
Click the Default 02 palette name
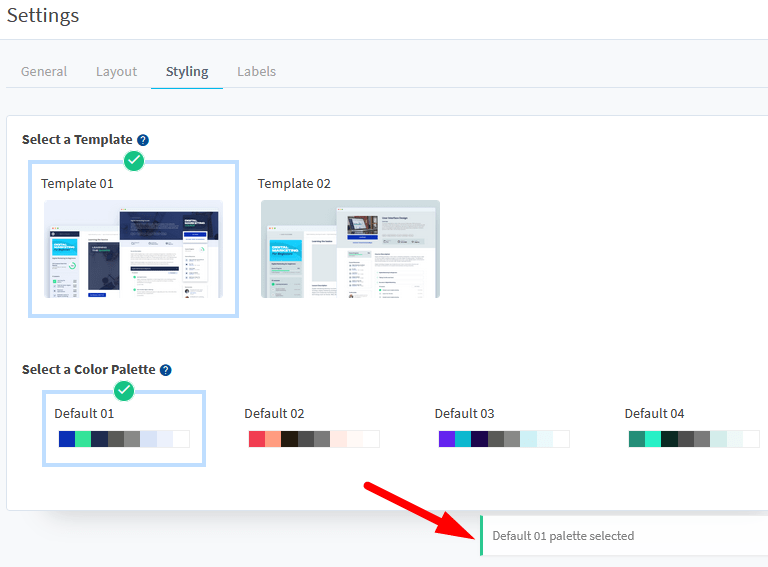[x=274, y=414]
